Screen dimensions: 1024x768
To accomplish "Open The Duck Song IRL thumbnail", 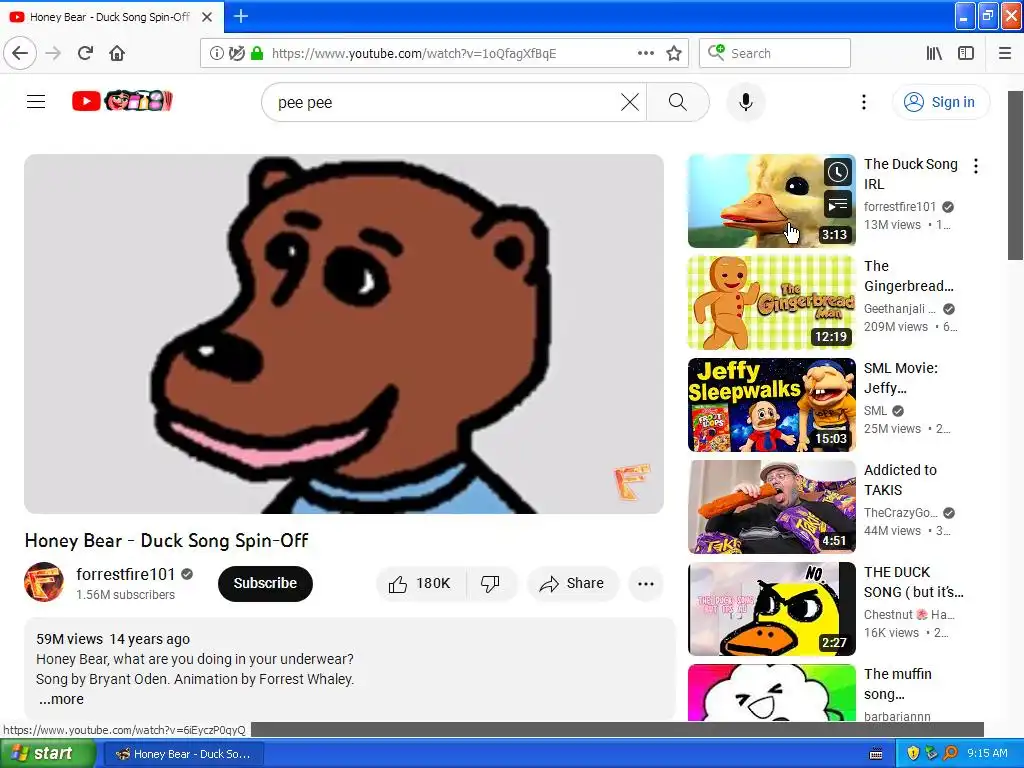I will coord(771,201).
